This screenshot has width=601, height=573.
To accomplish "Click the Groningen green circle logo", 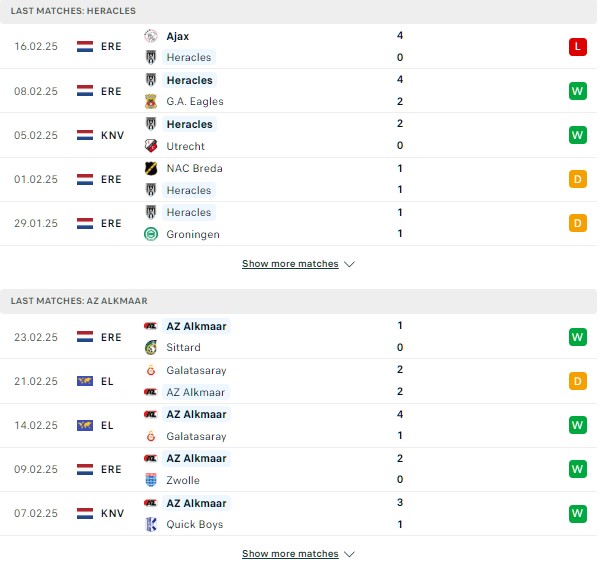I will pyautogui.click(x=151, y=234).
